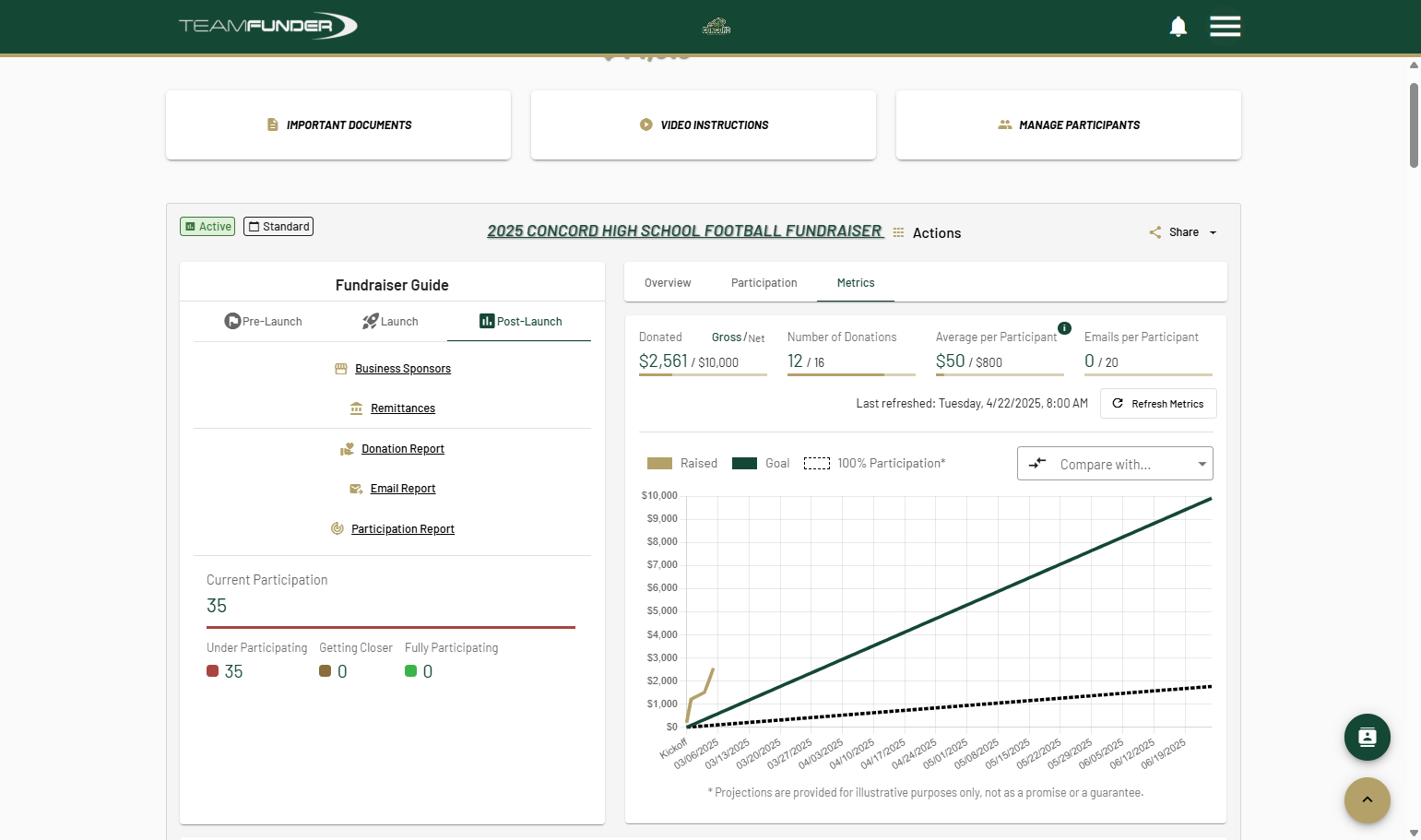Click the Important Documents file icon
This screenshot has width=1421, height=840.
273,124
